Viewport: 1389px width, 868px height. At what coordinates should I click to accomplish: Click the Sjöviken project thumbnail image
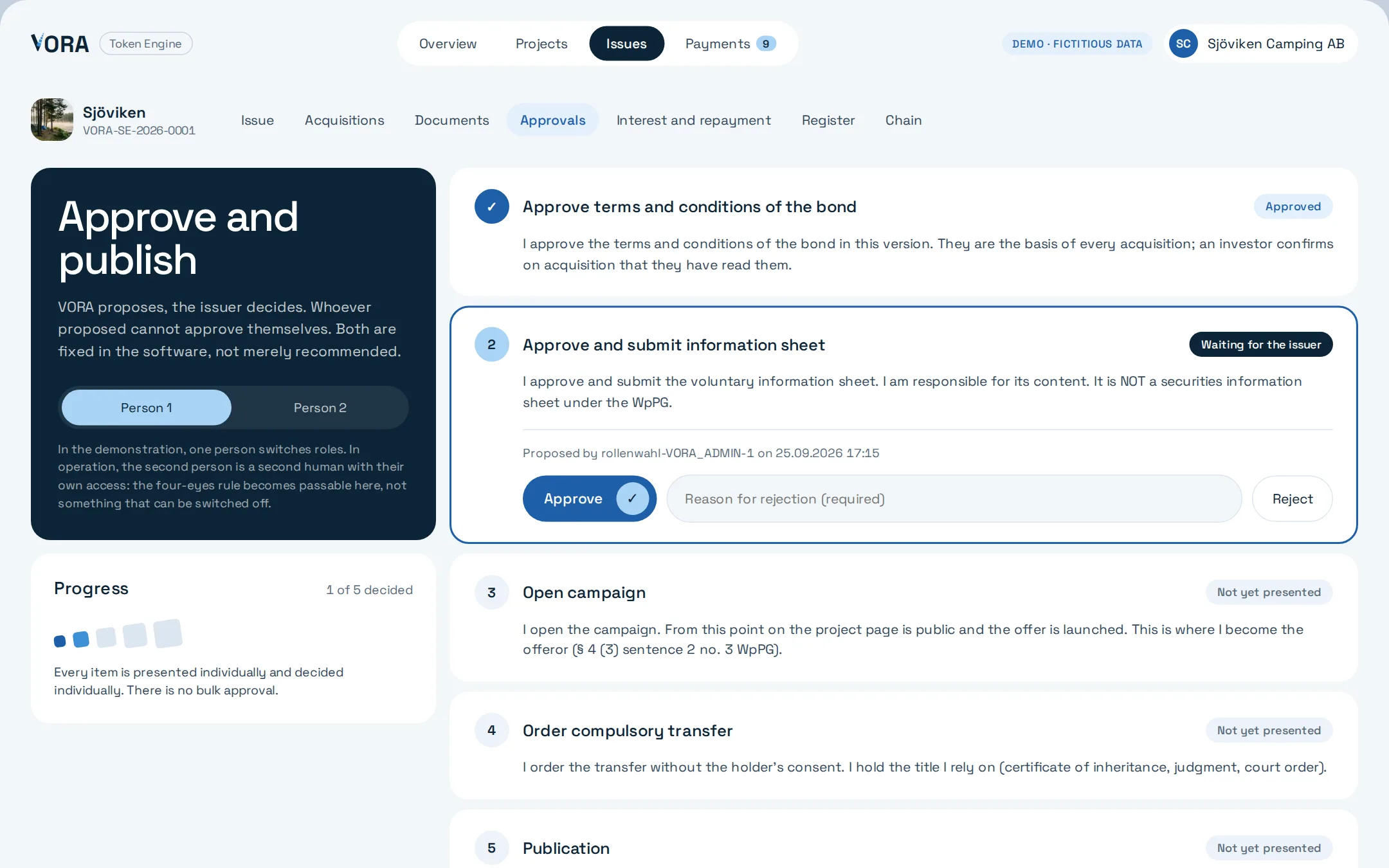pyautogui.click(x=52, y=120)
